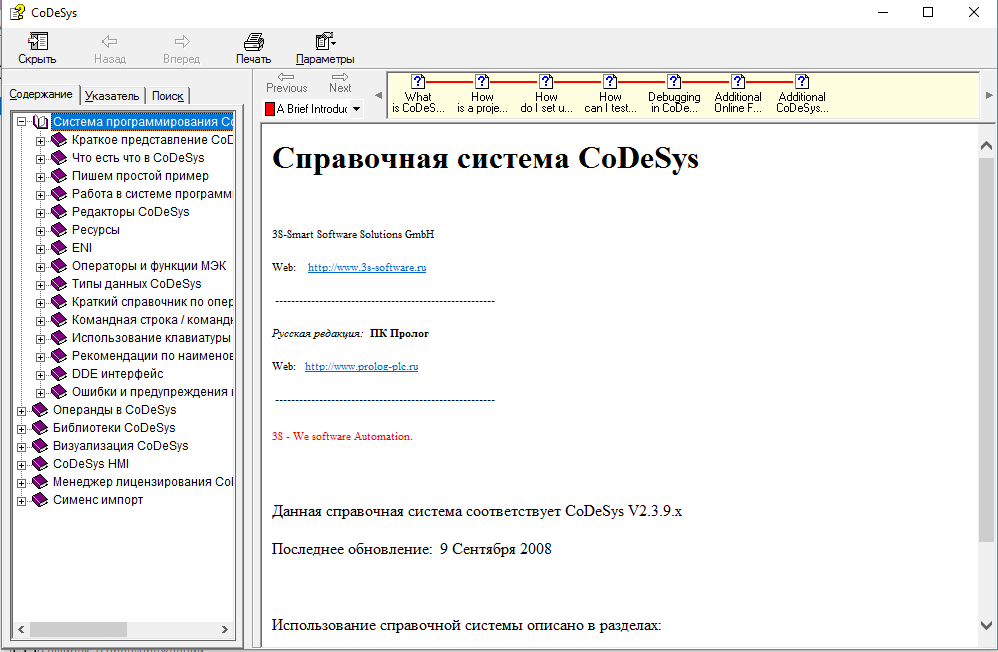Image resolution: width=998 pixels, height=652 pixels.
Task: Select 'Рекомендации по наименов' topic
Action: click(152, 356)
